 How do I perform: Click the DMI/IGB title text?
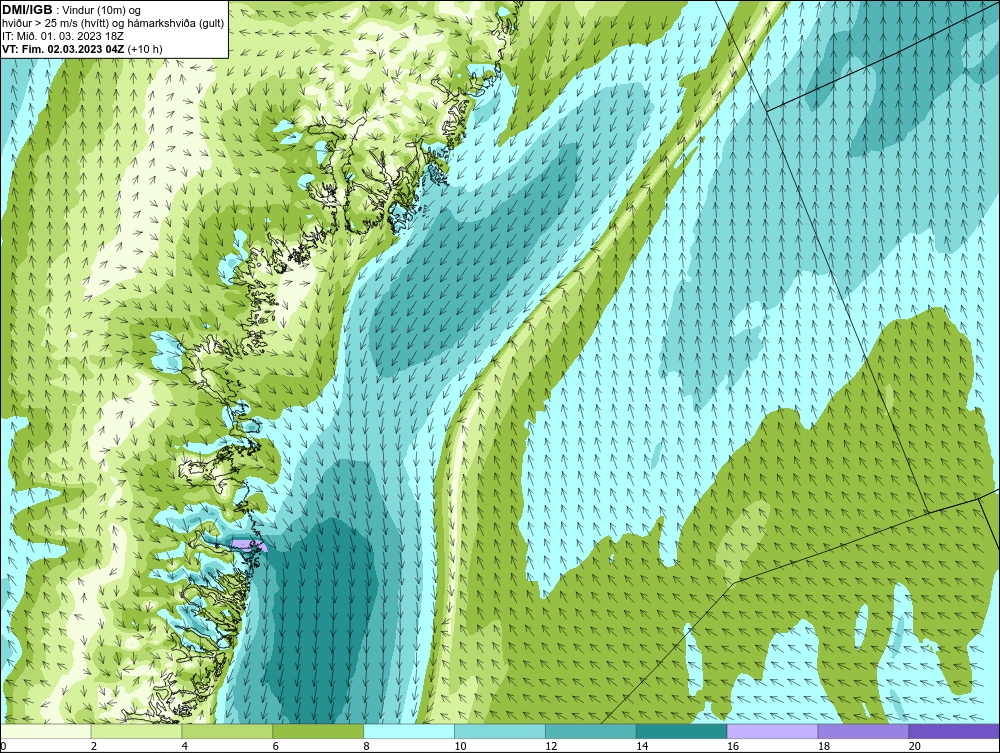point(27,10)
